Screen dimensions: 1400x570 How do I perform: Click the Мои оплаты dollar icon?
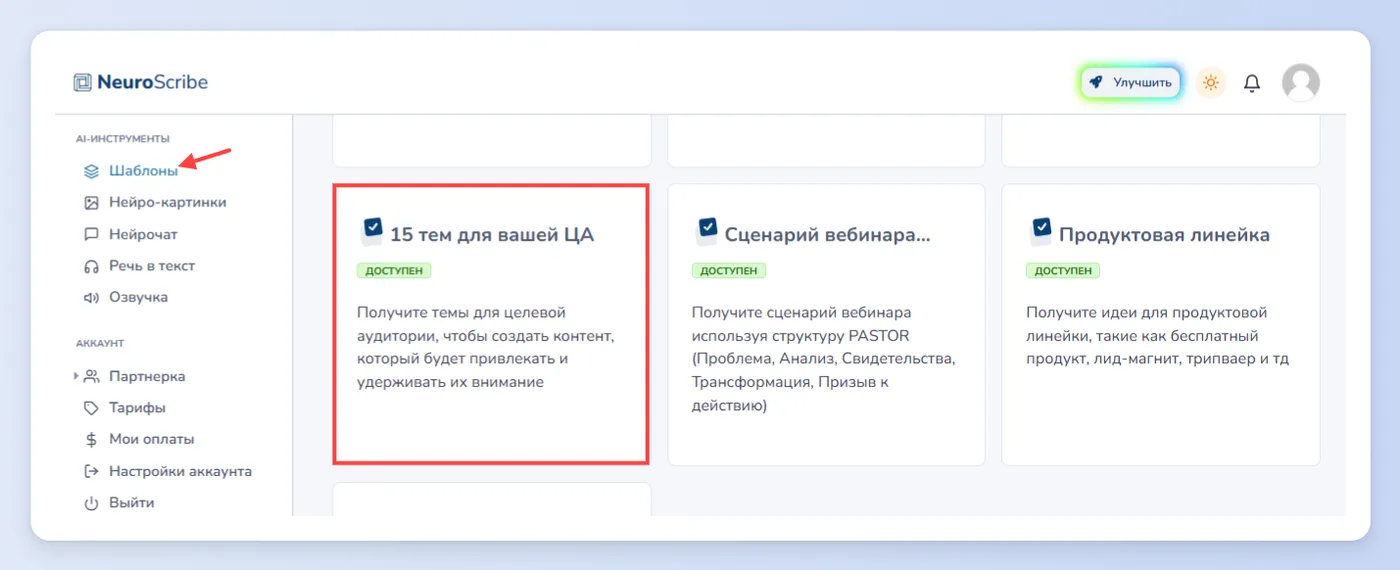click(91, 440)
